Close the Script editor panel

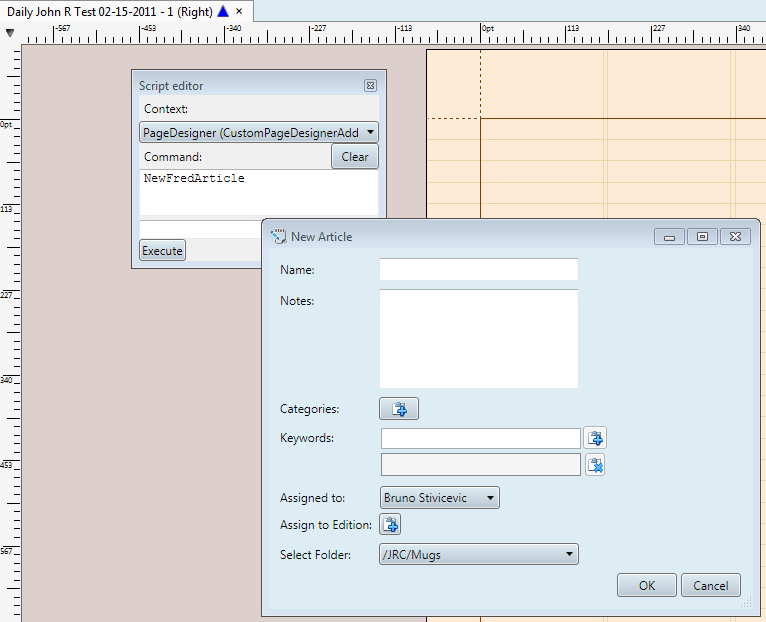click(x=370, y=86)
